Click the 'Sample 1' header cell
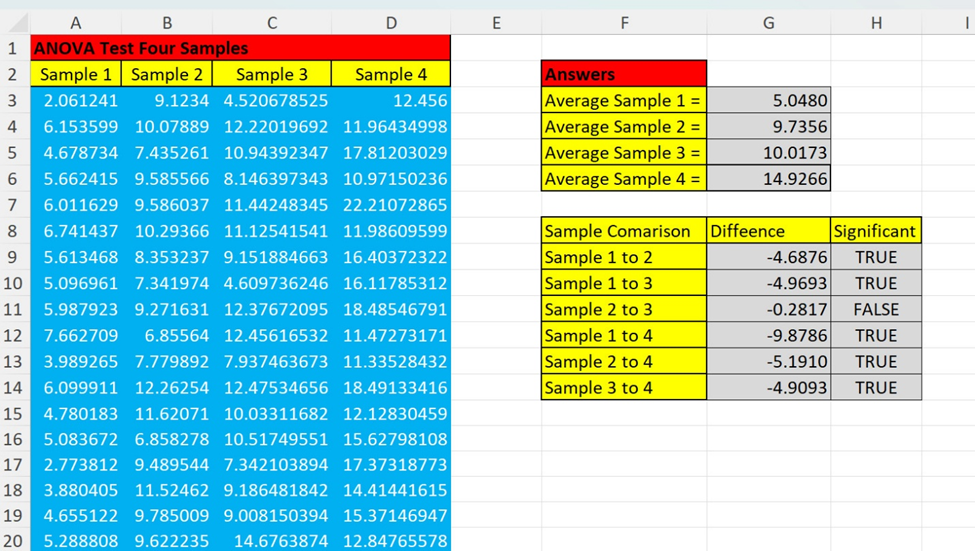Image resolution: width=975 pixels, height=551 pixels. (x=76, y=74)
